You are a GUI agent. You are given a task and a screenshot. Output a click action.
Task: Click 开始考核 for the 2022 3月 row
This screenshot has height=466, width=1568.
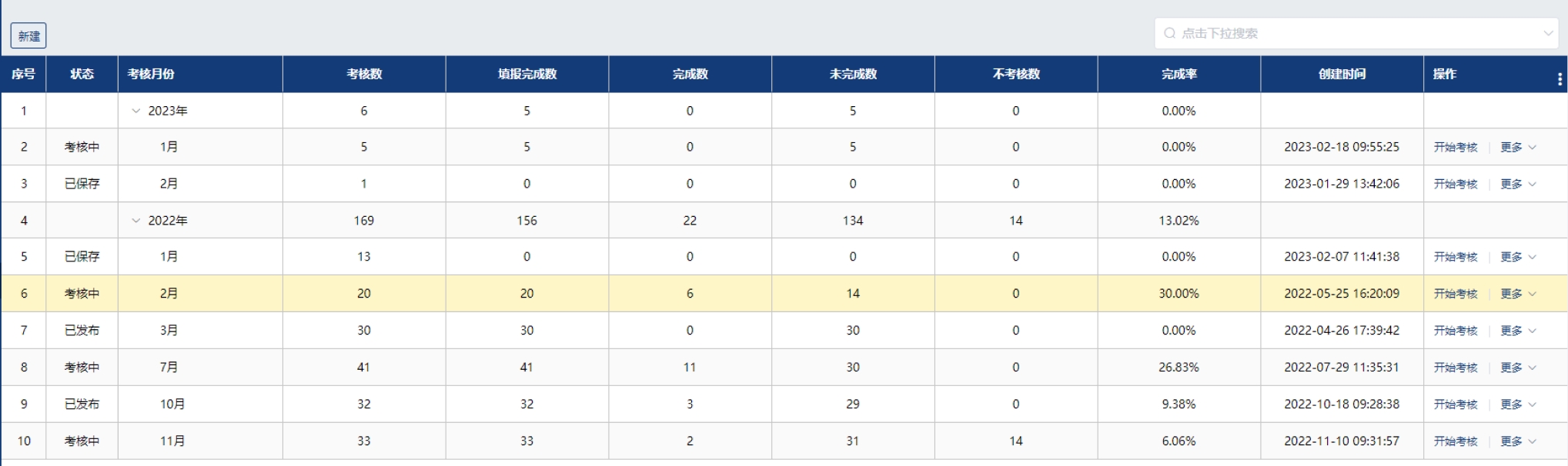coord(1455,331)
